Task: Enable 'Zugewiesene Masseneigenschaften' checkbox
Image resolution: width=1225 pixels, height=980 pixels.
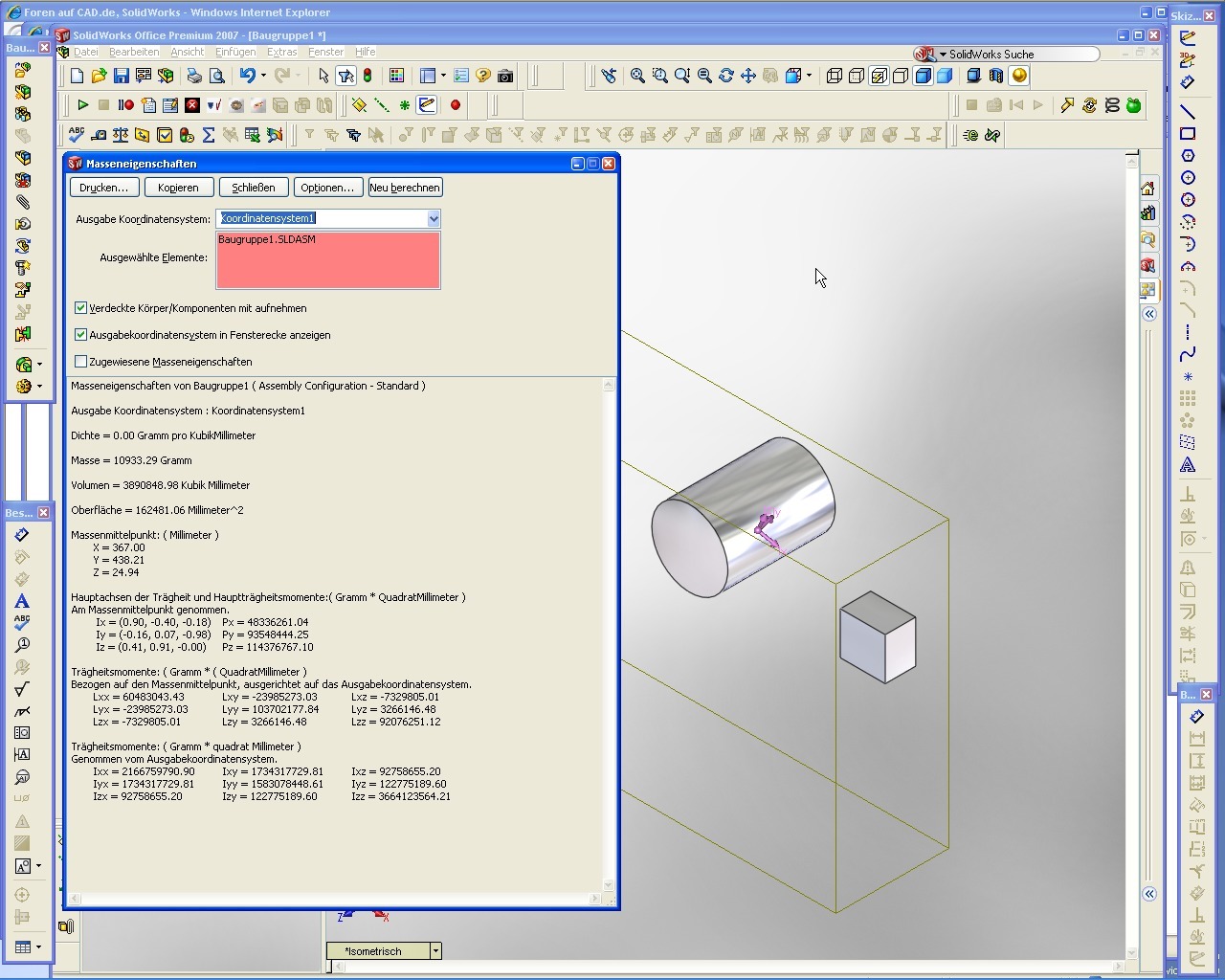Action: tap(81, 362)
